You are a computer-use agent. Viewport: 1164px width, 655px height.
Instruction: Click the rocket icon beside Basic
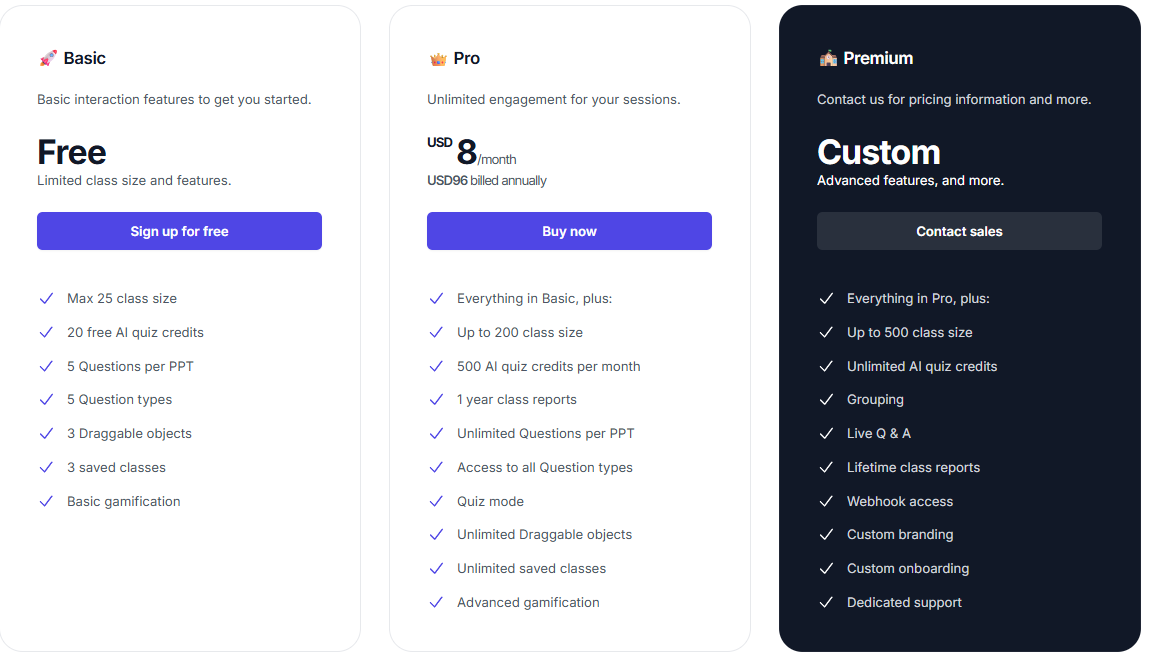48,58
